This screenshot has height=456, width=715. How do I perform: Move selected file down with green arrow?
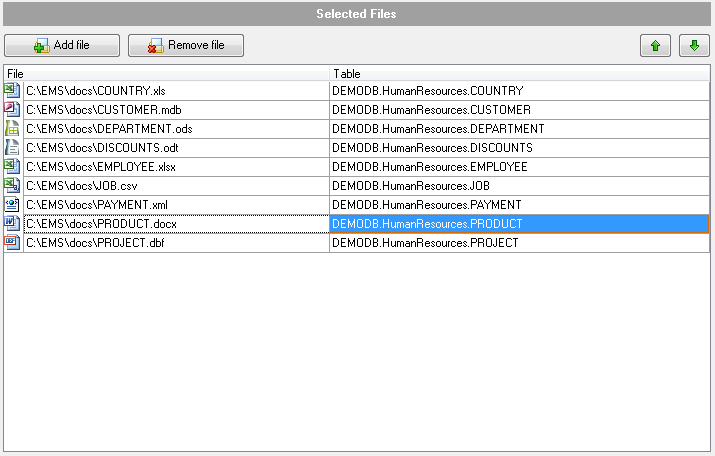pos(693,46)
